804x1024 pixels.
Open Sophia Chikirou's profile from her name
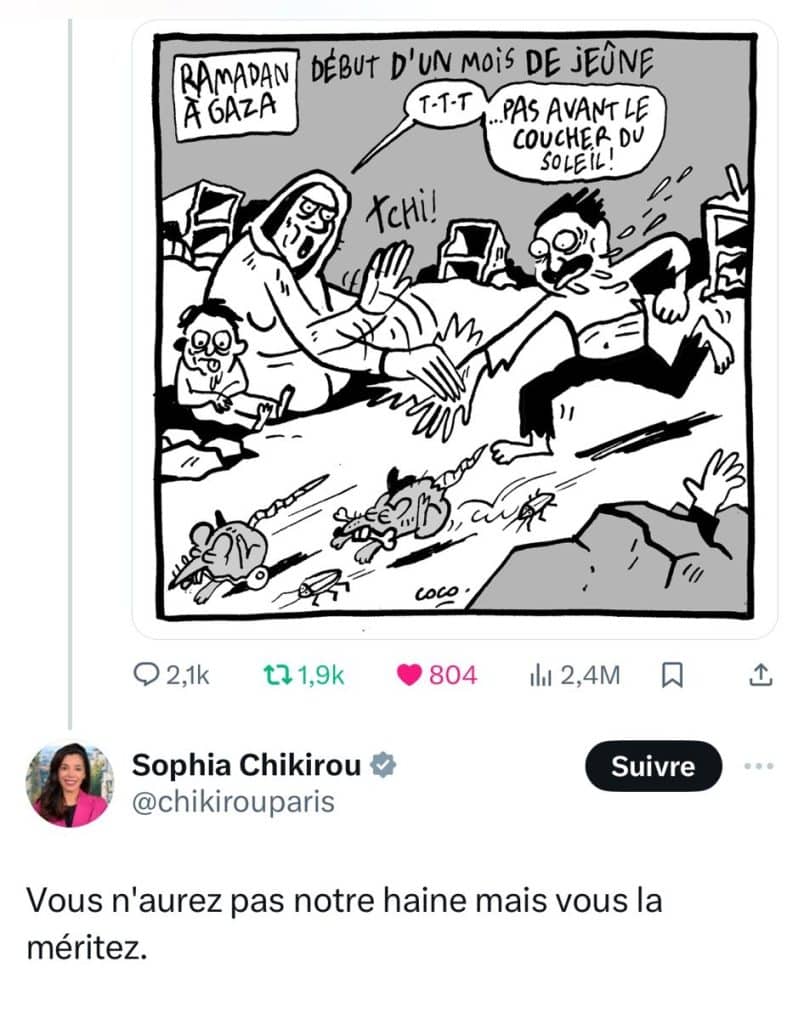(x=246, y=765)
